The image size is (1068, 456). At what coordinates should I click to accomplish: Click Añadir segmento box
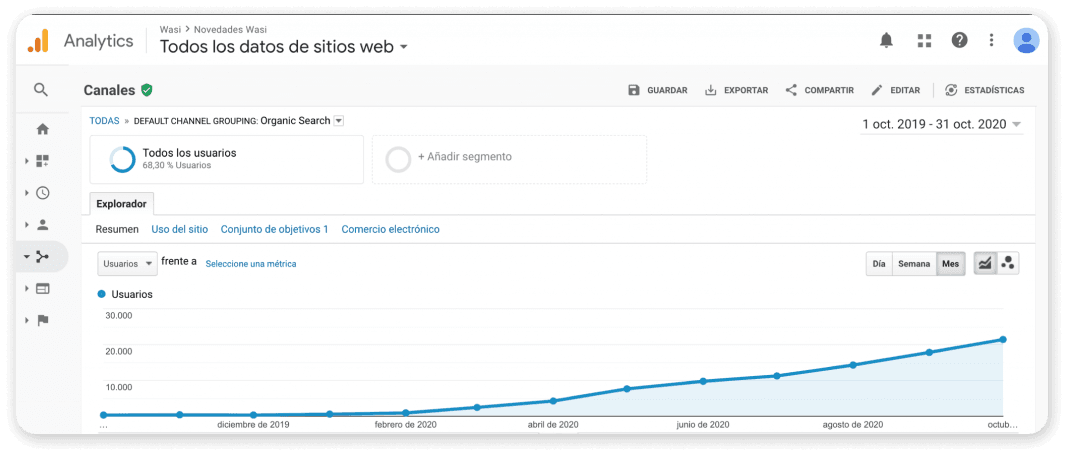509,159
